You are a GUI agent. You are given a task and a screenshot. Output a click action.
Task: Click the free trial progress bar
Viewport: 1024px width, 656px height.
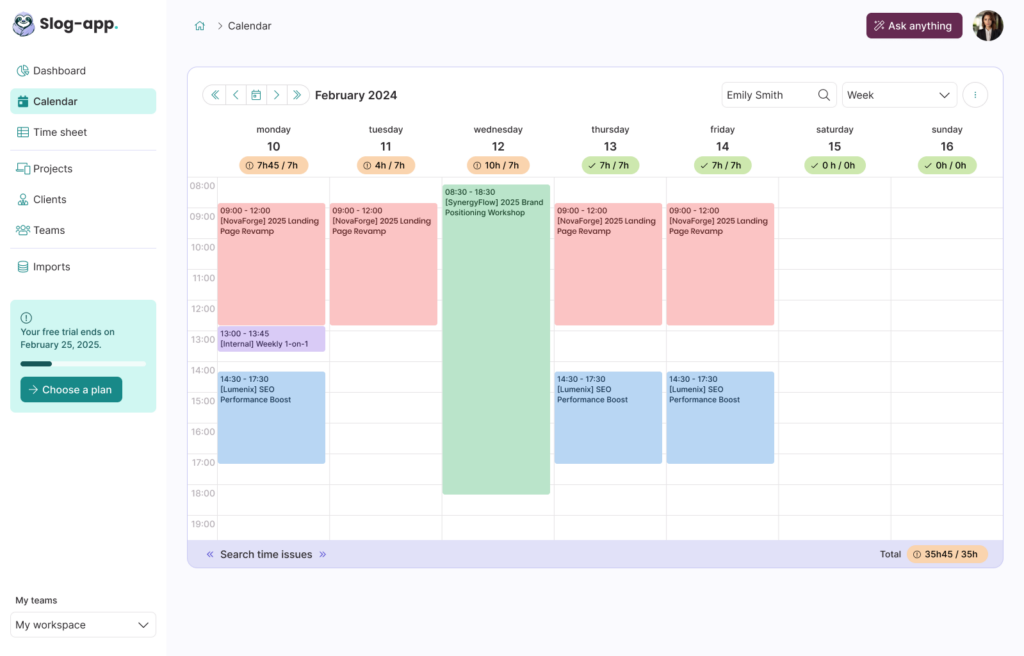click(x=83, y=364)
